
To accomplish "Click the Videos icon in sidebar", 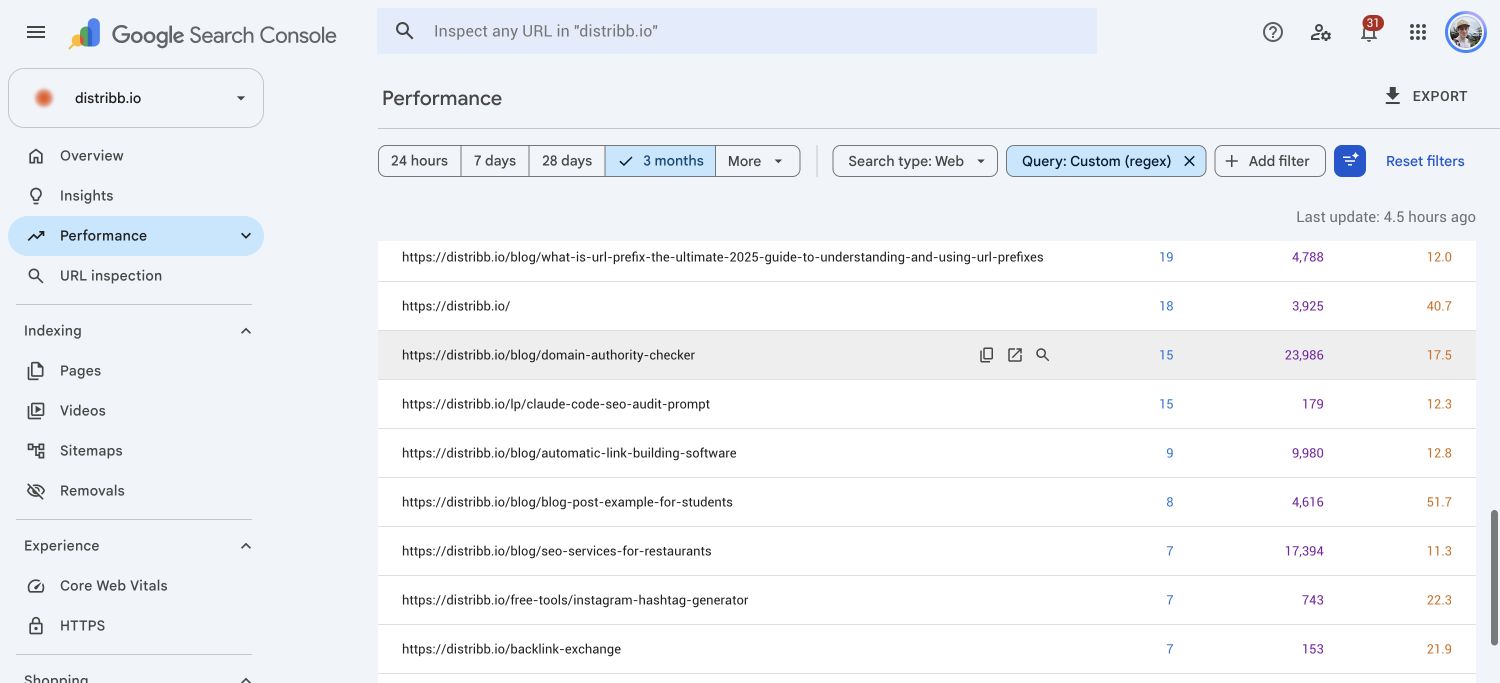I will 36,411.
